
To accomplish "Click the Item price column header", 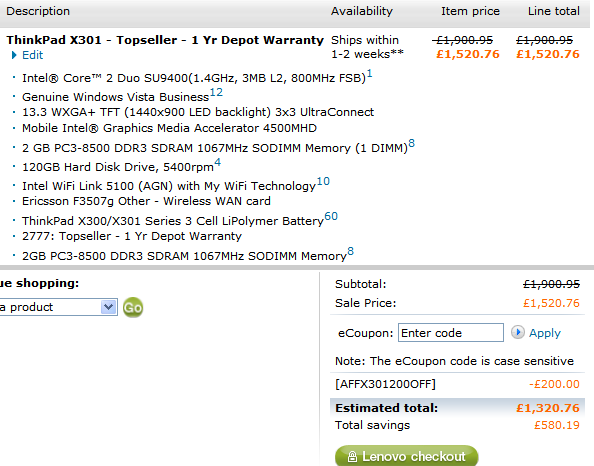I will coord(470,11).
